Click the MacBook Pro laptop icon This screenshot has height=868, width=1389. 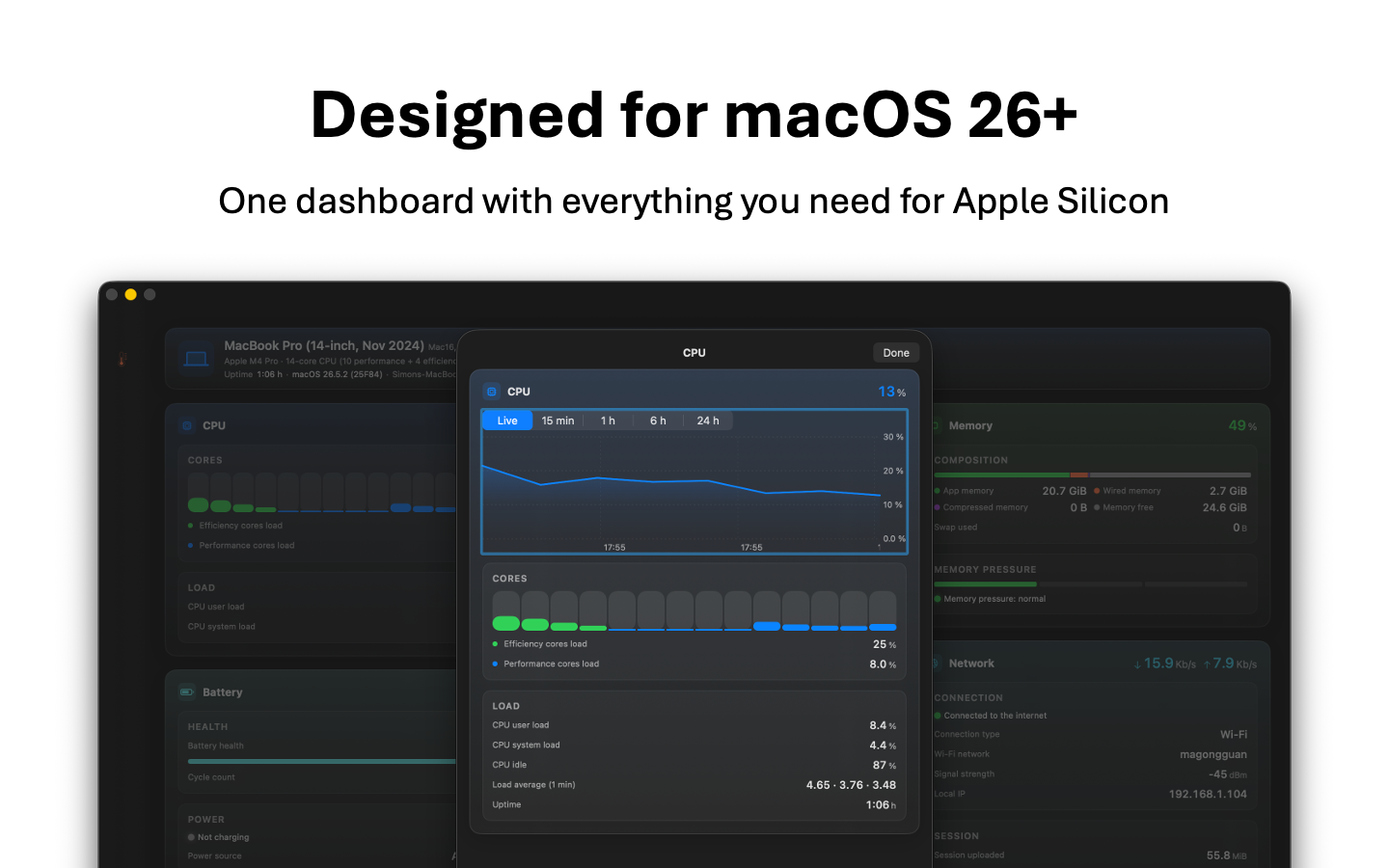(x=197, y=359)
